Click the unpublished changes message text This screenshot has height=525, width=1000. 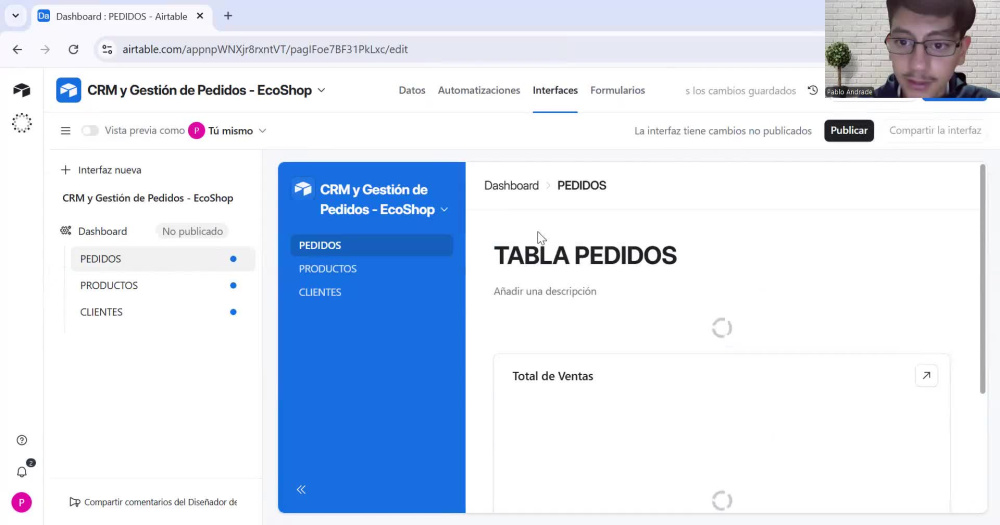pyautogui.click(x=723, y=131)
